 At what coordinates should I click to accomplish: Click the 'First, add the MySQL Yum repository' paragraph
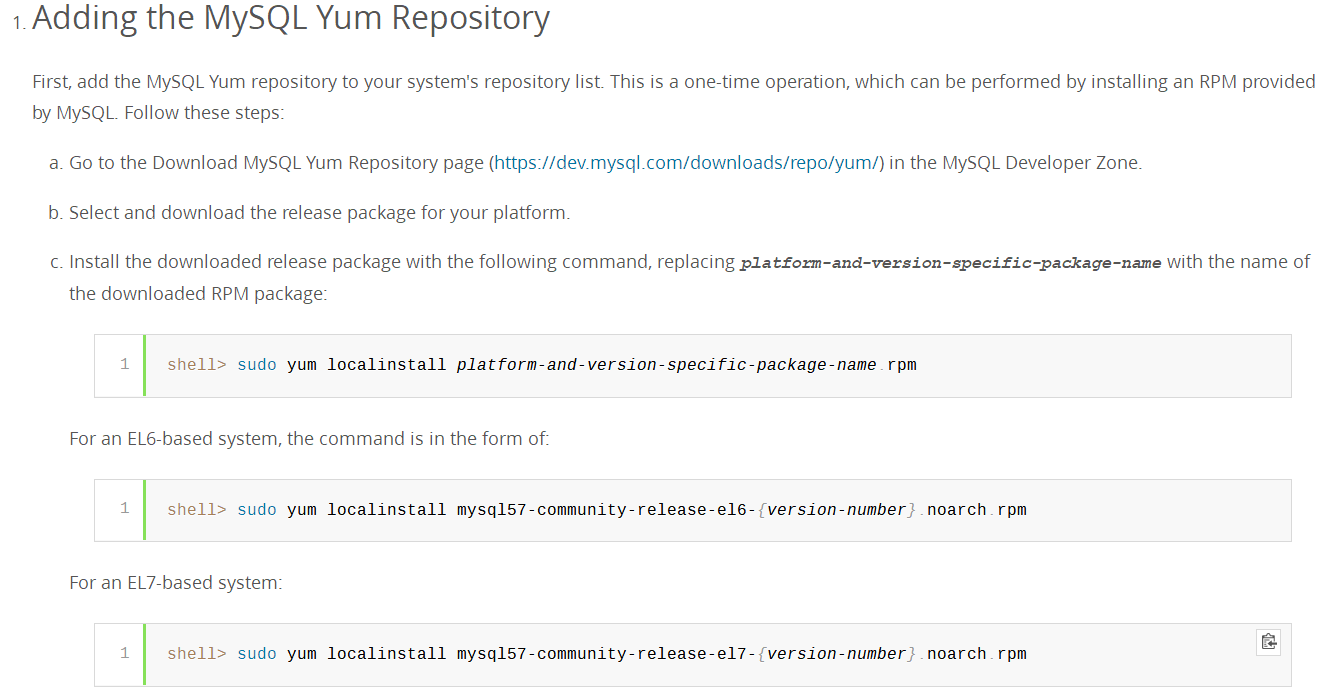[674, 97]
